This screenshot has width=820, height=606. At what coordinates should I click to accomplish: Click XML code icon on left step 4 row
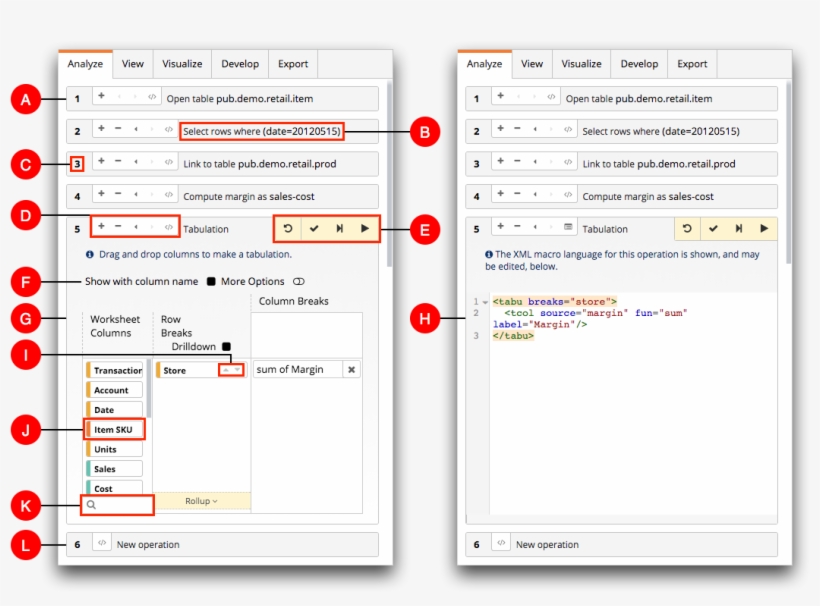point(168,195)
